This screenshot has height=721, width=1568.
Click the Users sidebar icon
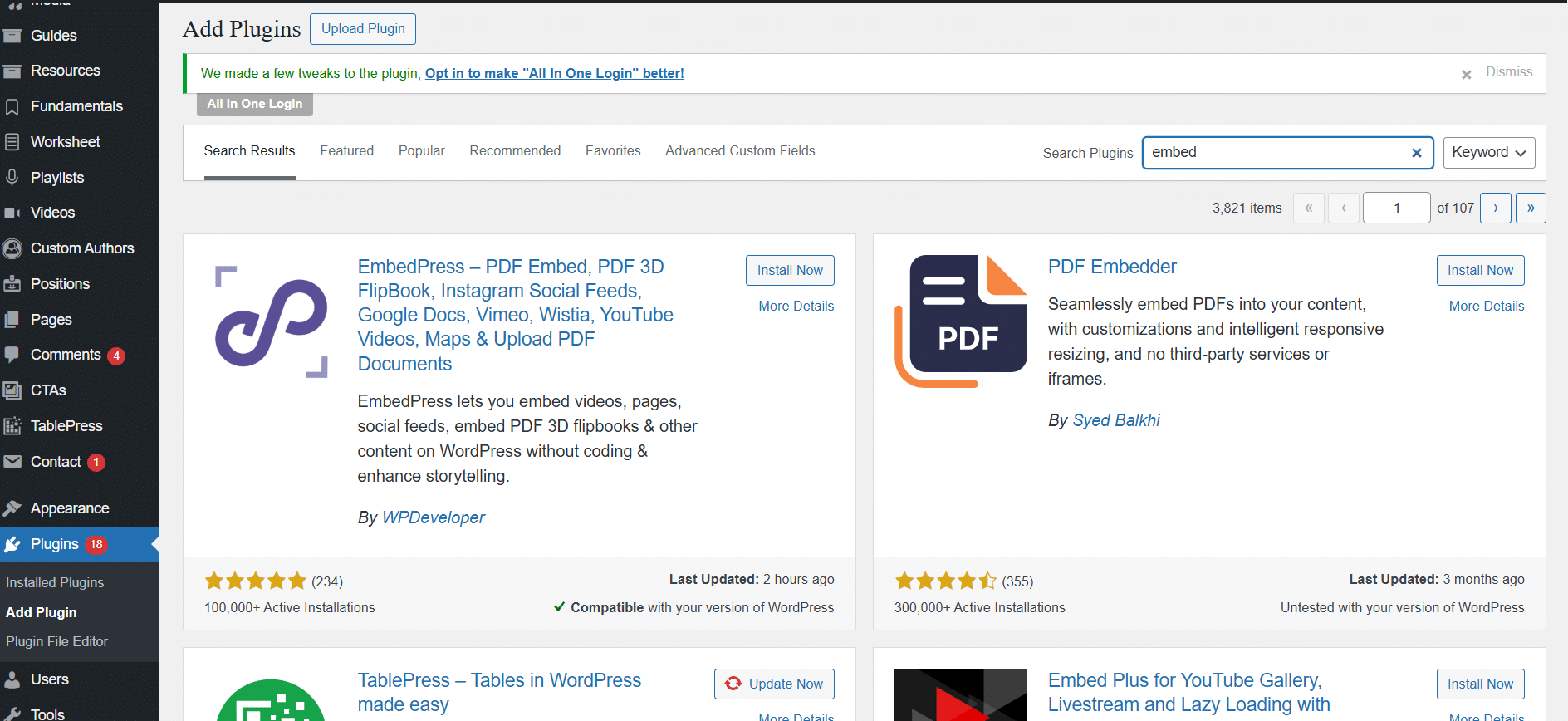(x=12, y=679)
